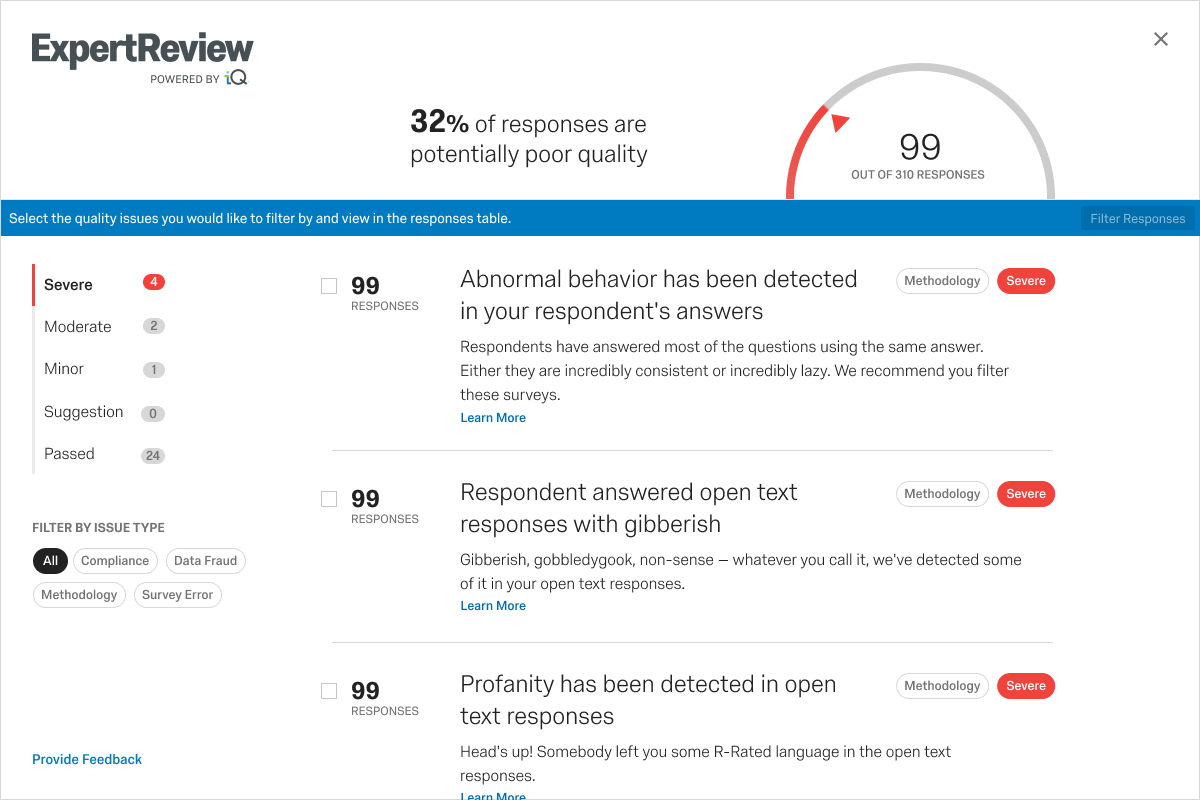Filter by Data Fraud issue type
The image size is (1200, 800).
coord(205,561)
